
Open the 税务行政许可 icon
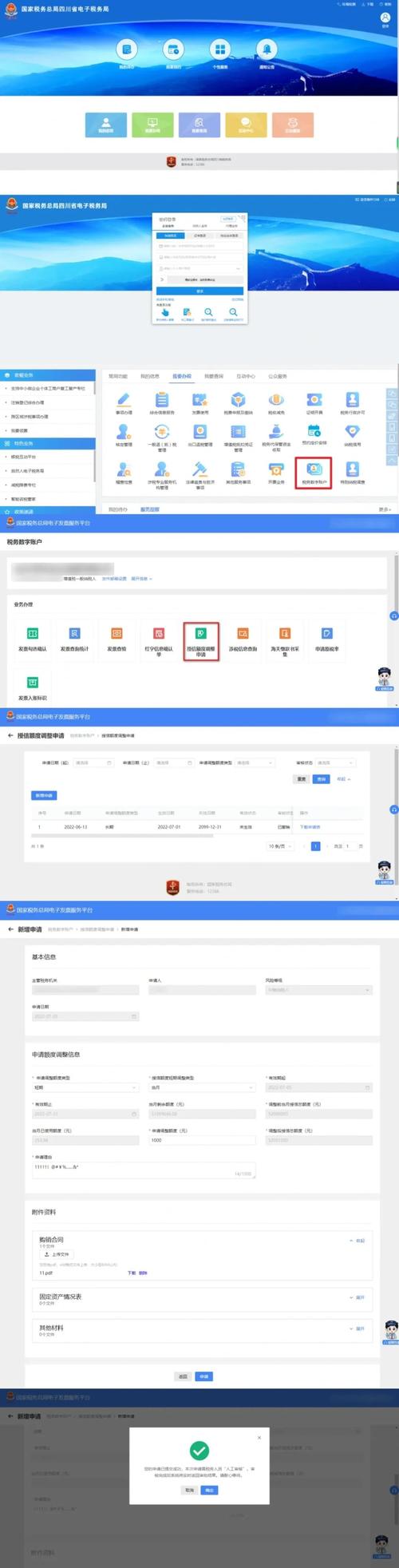352,404
